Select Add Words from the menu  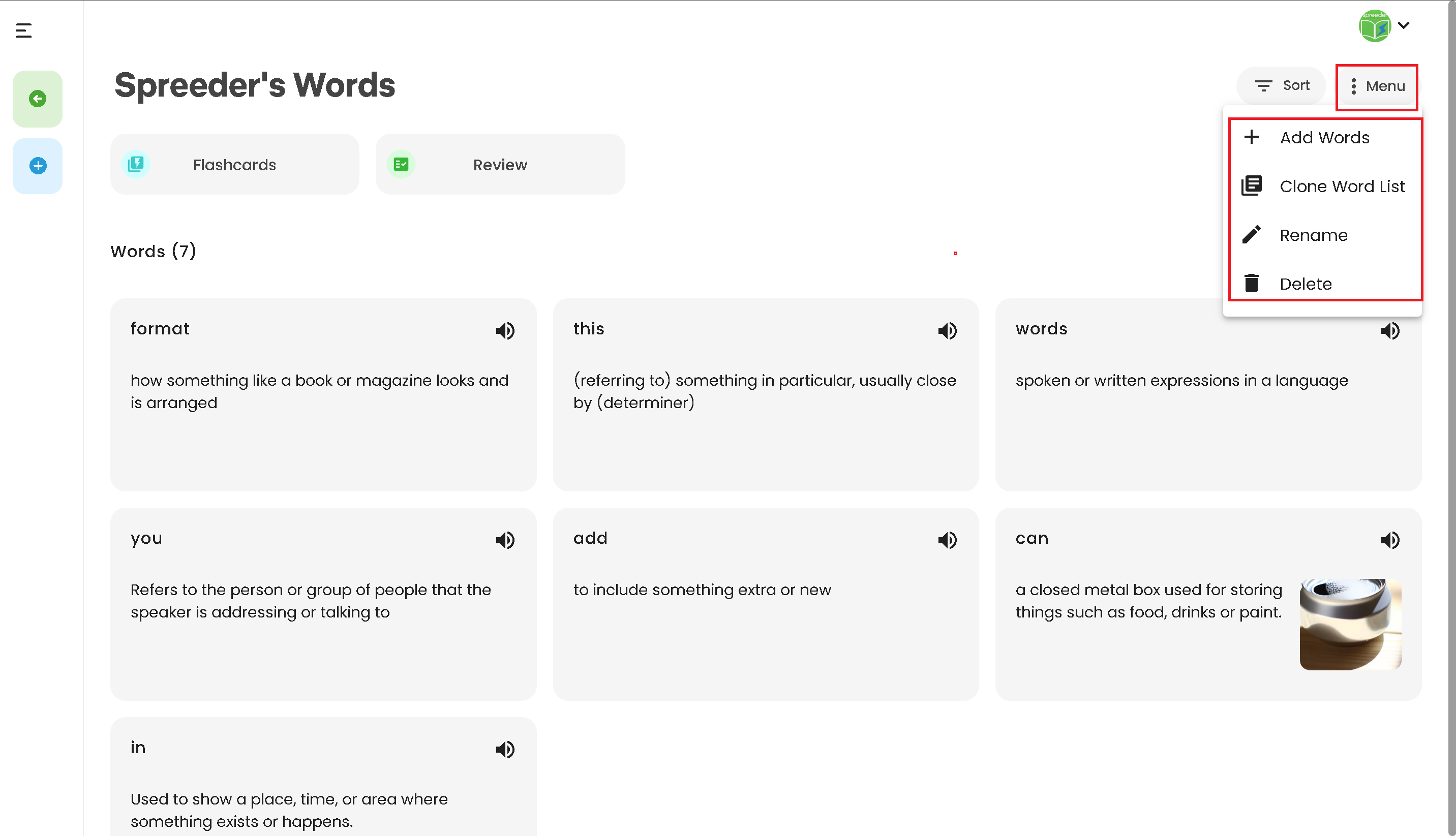[1323, 137]
